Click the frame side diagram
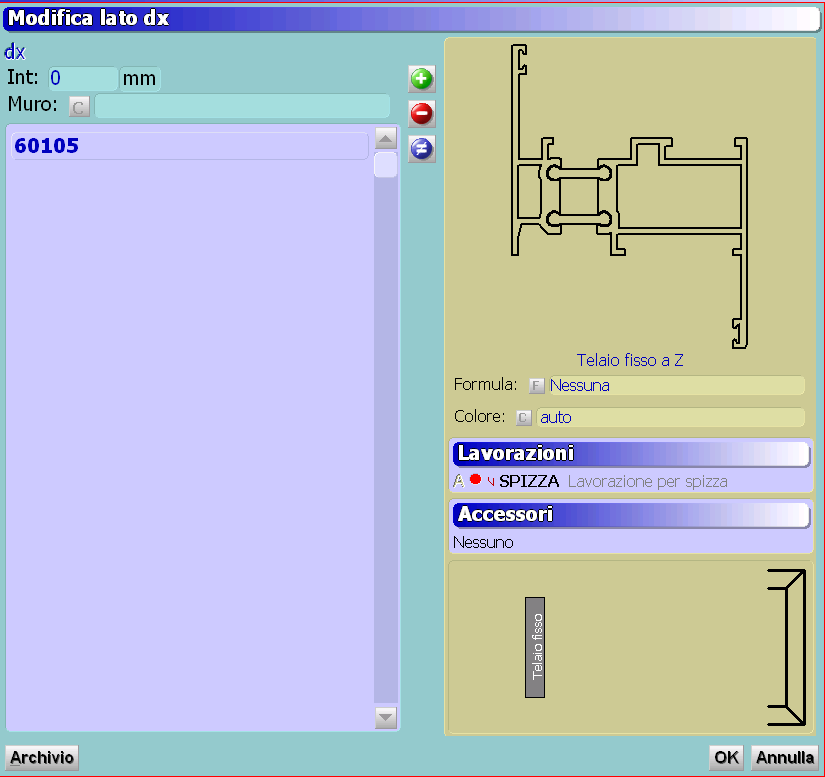Viewport: 825px width, 777px height. coord(787,648)
